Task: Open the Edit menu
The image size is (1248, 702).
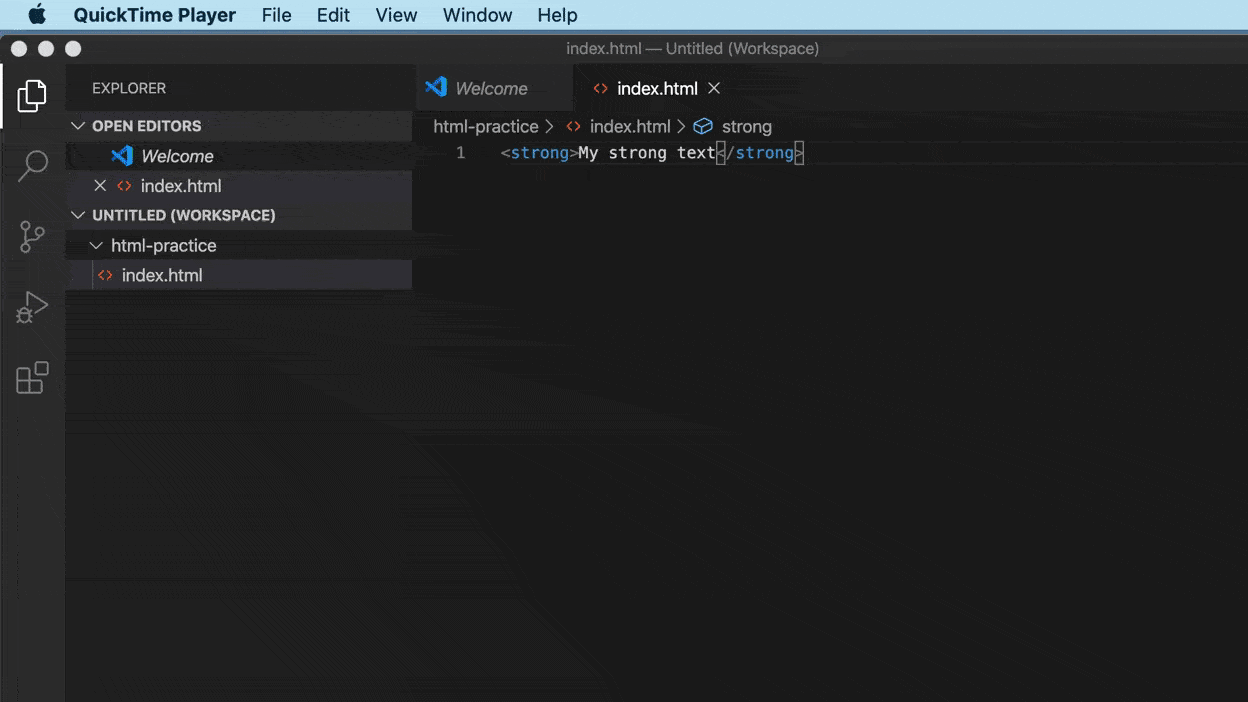Action: point(333,15)
